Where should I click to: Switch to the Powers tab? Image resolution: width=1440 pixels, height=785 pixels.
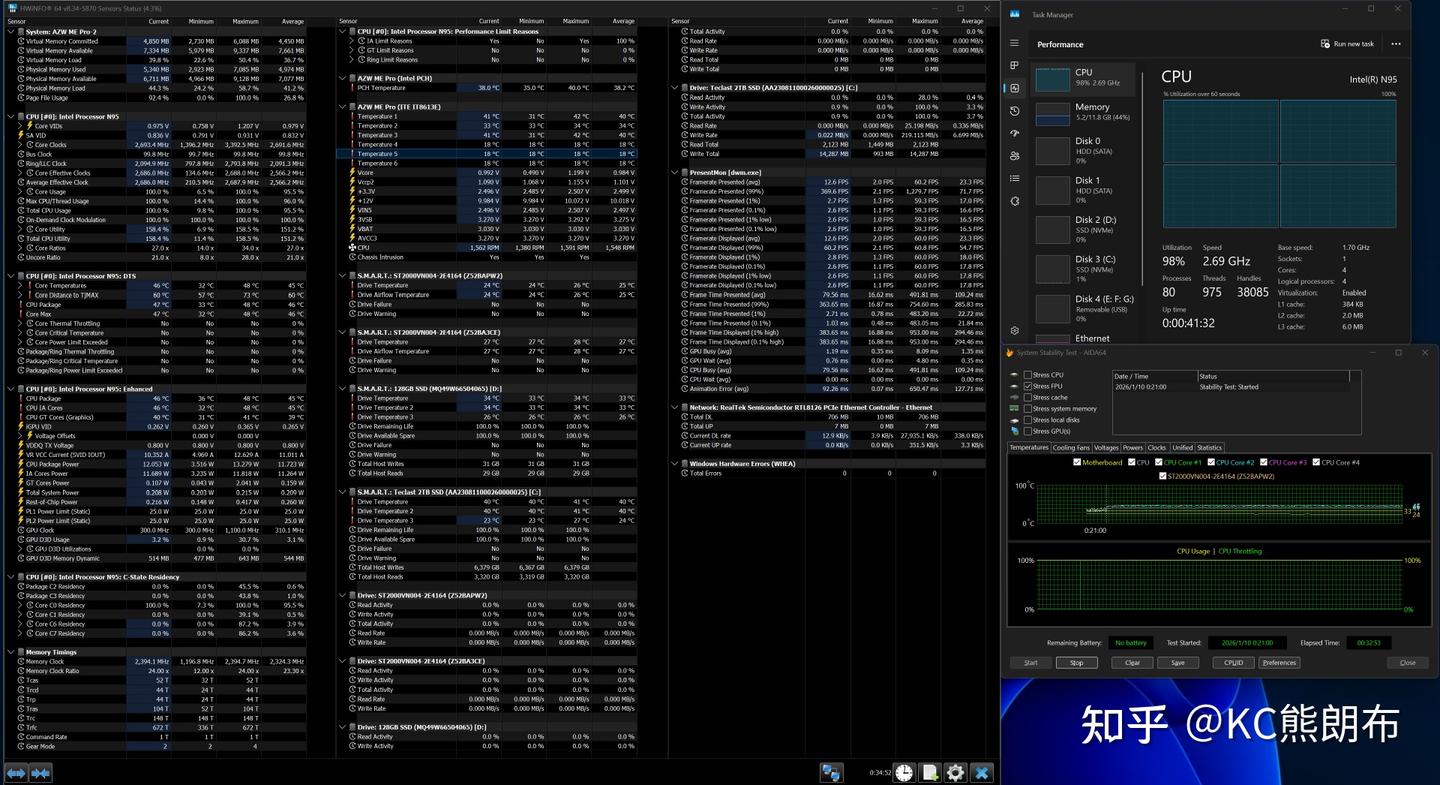point(1133,448)
